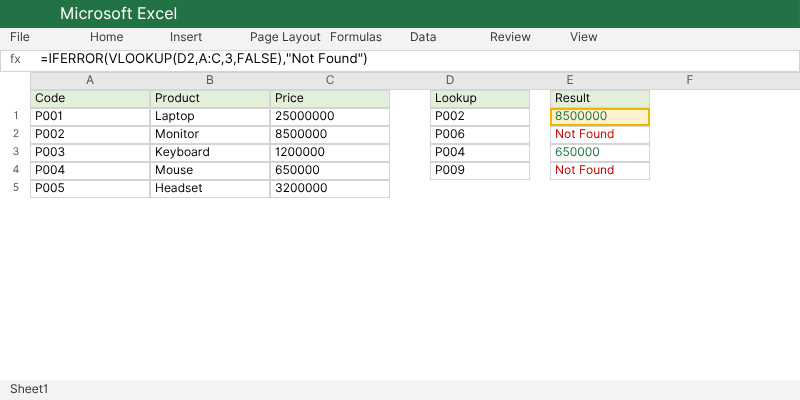Select cell P003 in Code column
The height and width of the screenshot is (400, 800).
[x=90, y=153]
